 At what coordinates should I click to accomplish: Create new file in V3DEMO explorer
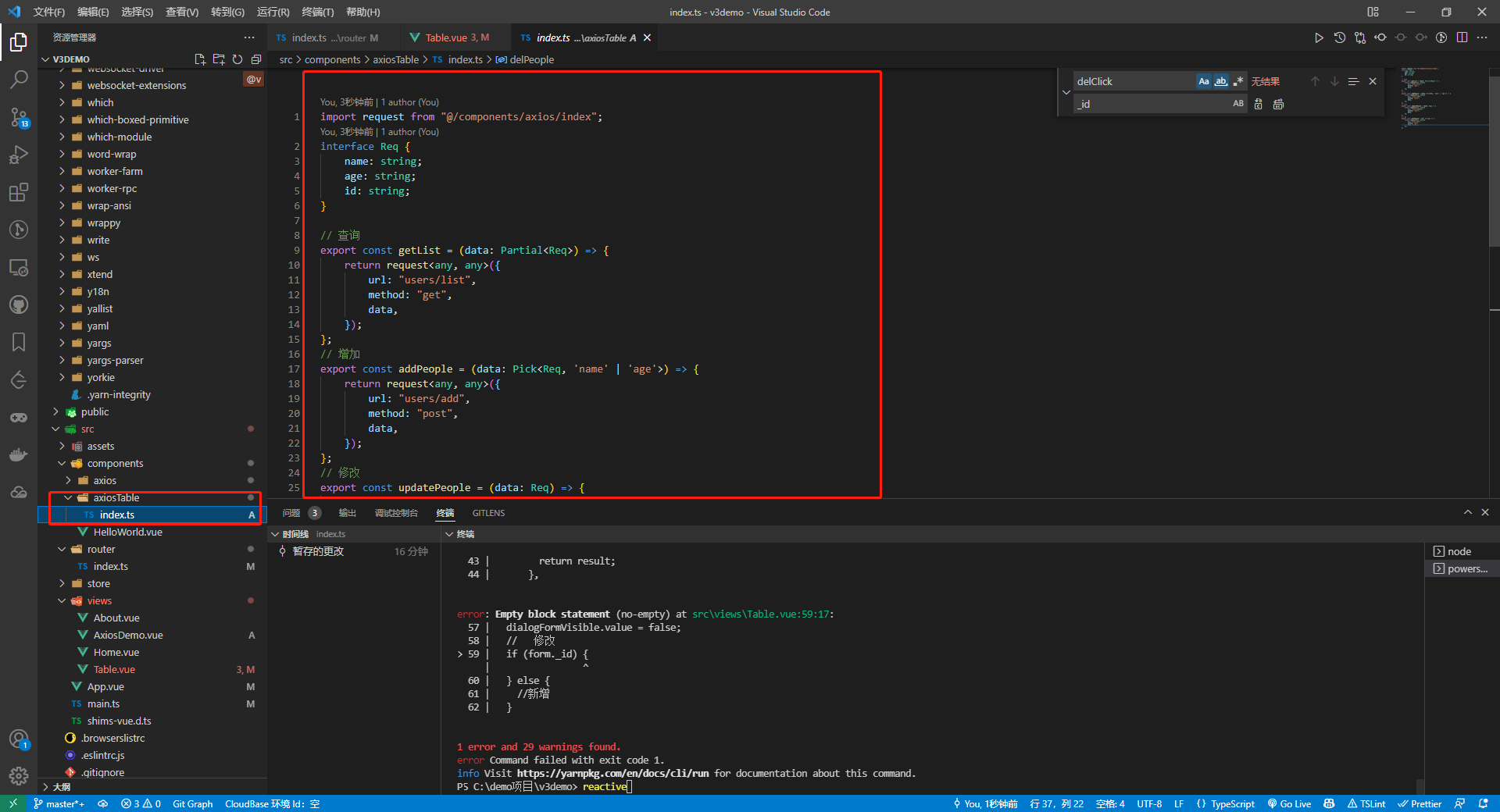[x=200, y=59]
